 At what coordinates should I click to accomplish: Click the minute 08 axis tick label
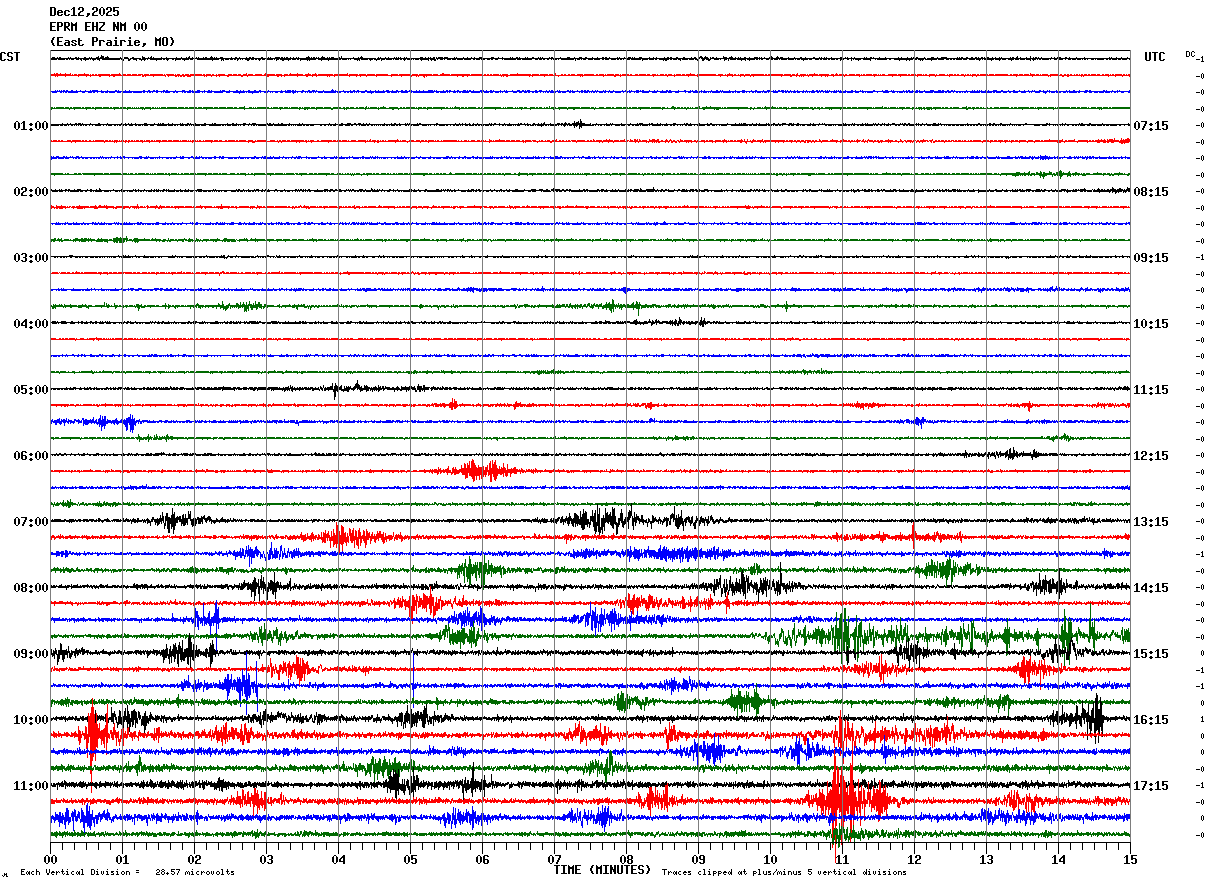627,859
